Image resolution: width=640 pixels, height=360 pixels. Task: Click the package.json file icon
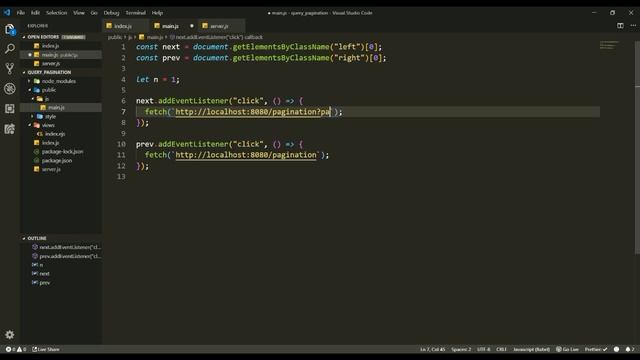[37, 160]
